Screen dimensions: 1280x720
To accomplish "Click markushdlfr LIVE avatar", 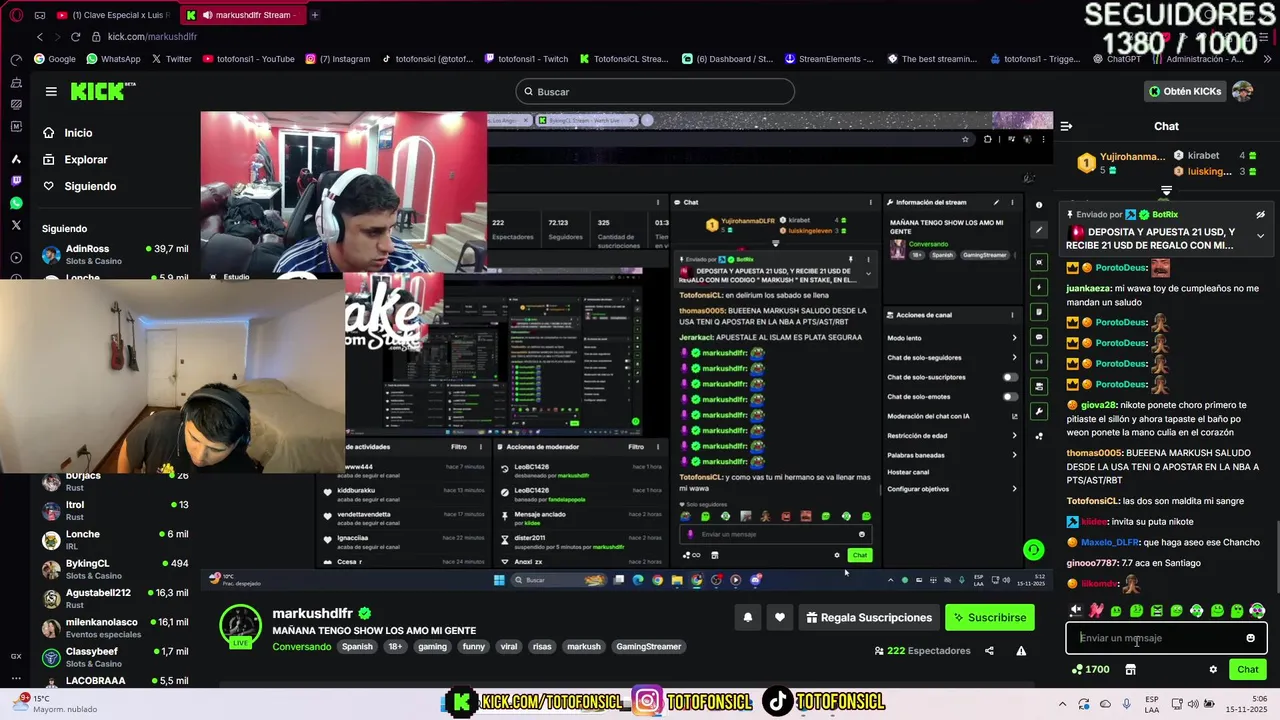I will point(240,627).
